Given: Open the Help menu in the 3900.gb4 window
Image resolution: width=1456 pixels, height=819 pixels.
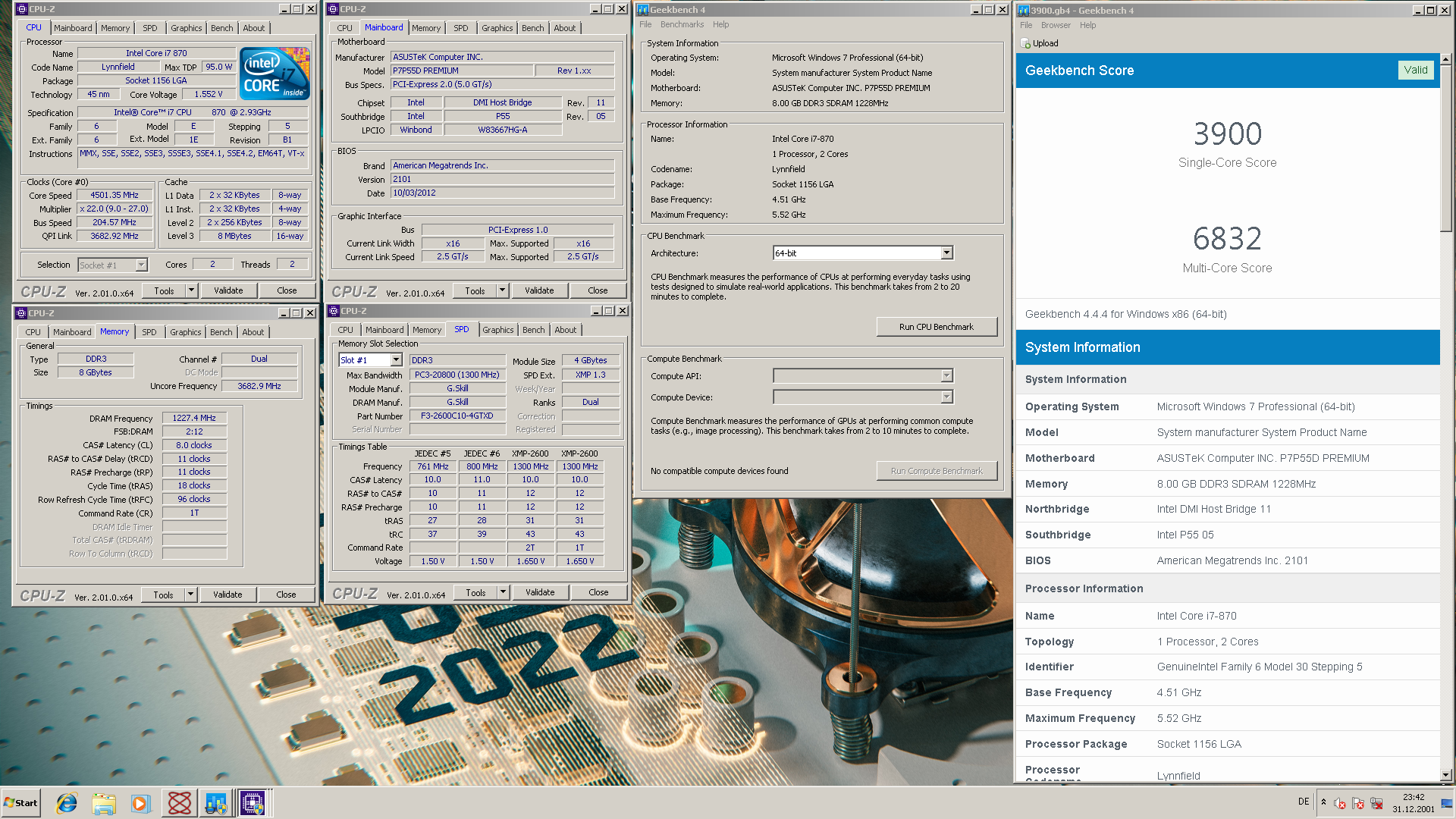Looking at the screenshot, I should pos(1087,25).
